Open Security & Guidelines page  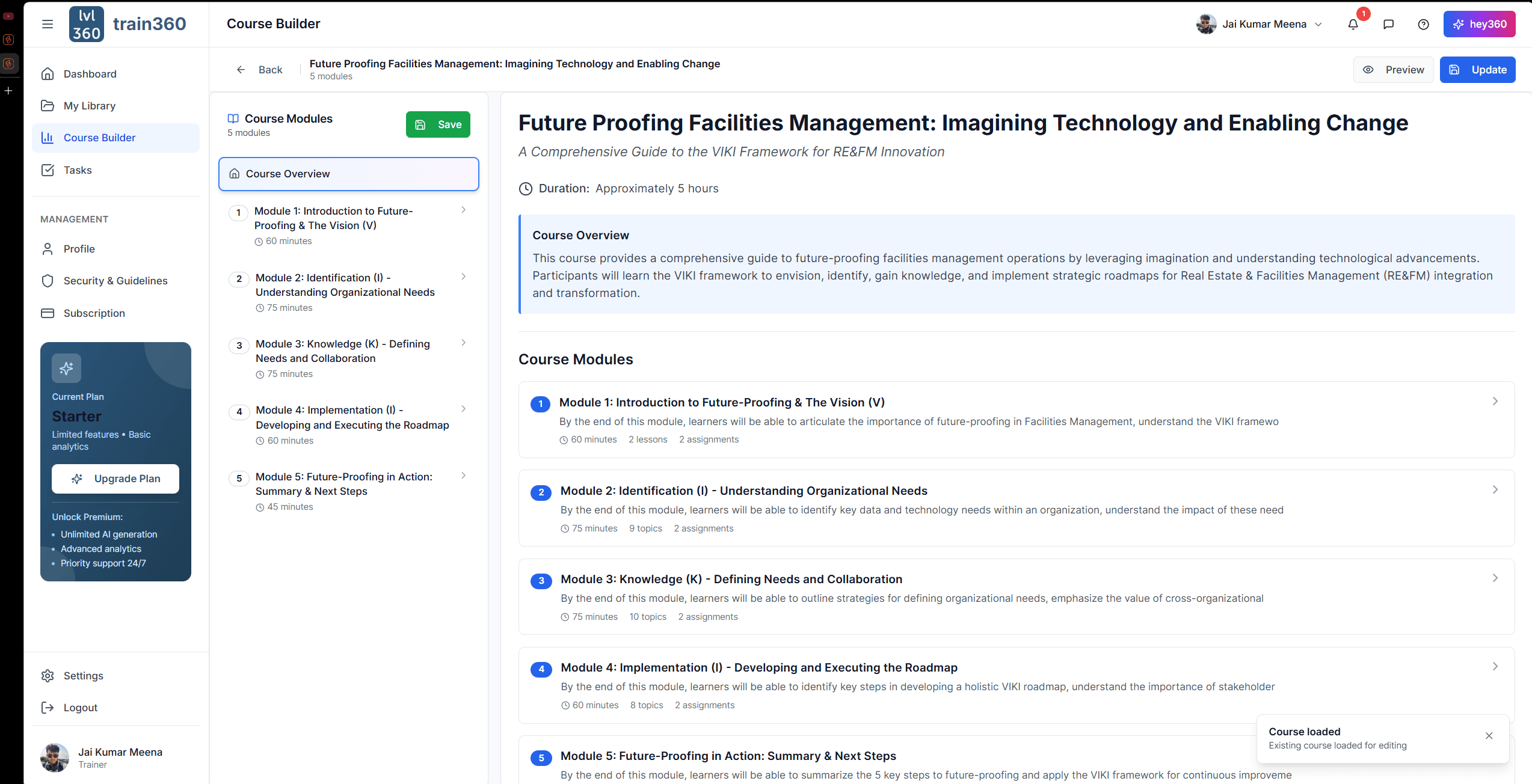pyautogui.click(x=115, y=281)
